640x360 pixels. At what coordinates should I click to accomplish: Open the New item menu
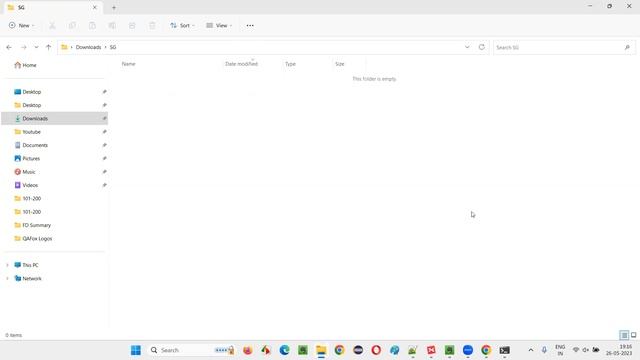click(x=21, y=25)
